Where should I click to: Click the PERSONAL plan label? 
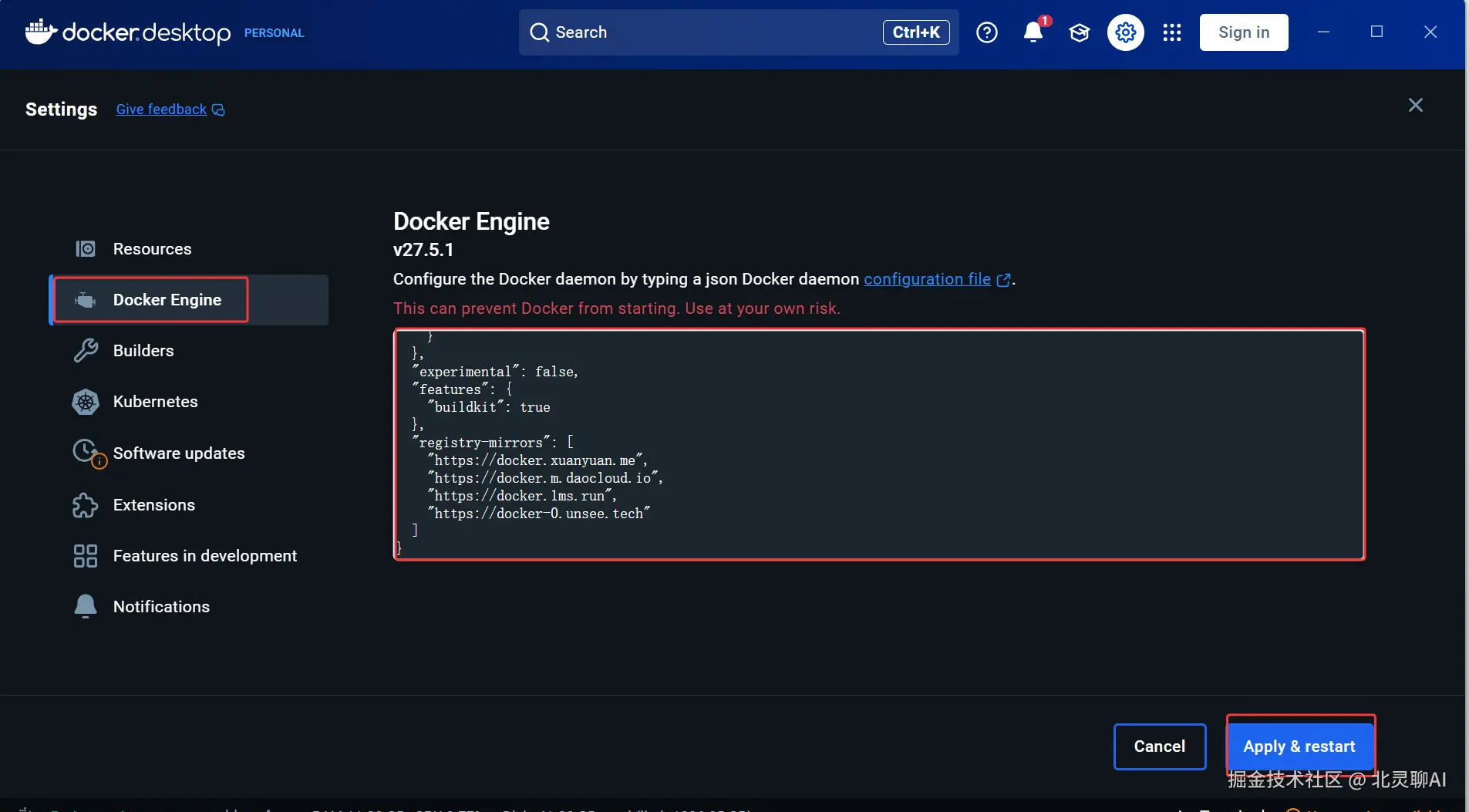[275, 33]
